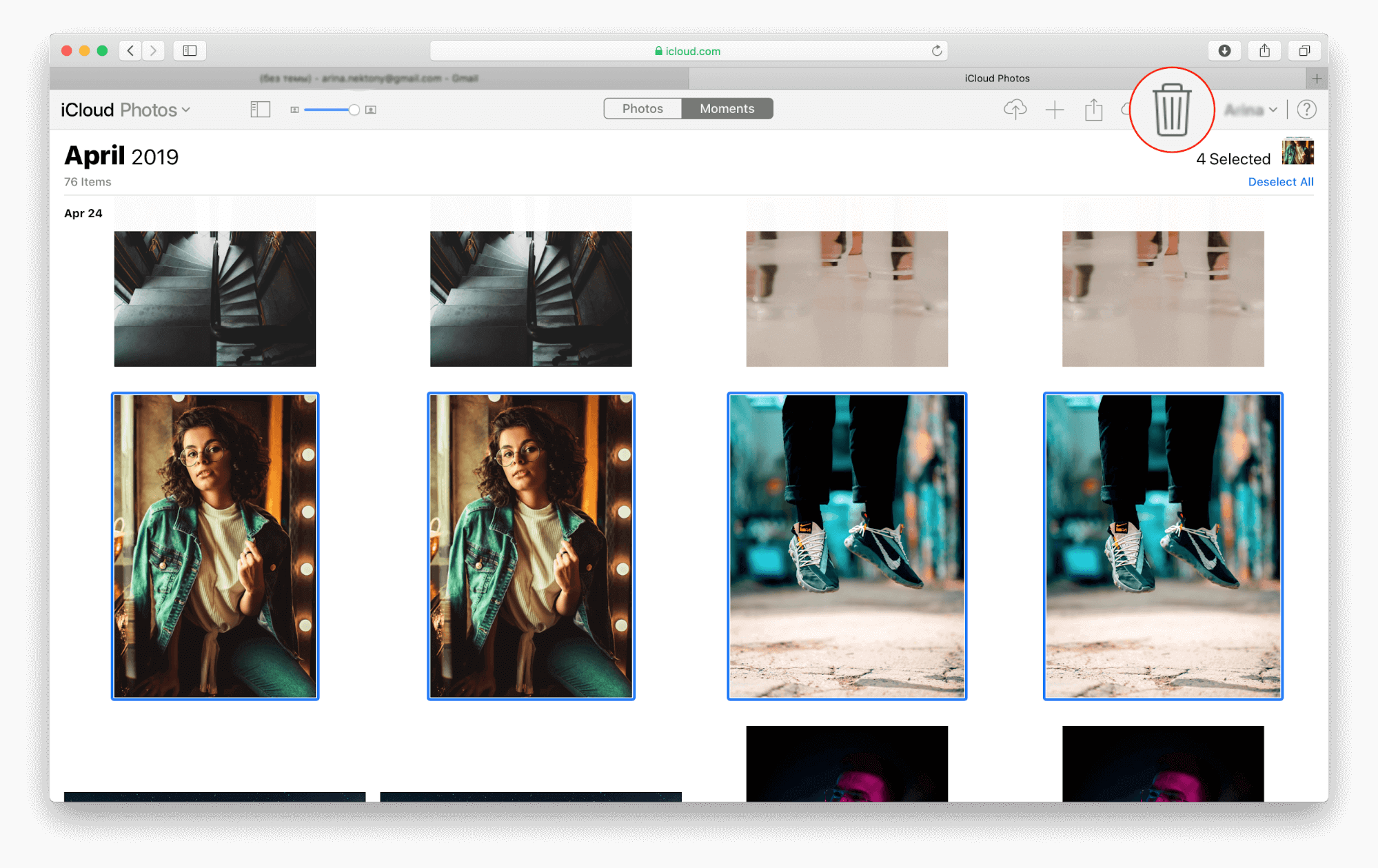Share selected photos via the share icon
The width and height of the screenshot is (1378, 868).
coord(1093,109)
